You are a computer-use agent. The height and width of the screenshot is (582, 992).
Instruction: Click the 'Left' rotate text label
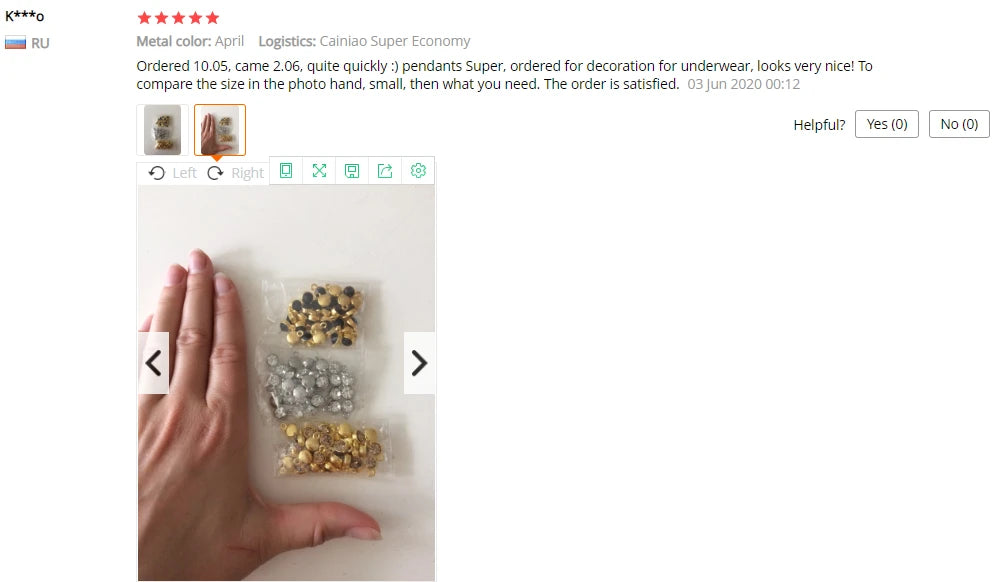pos(184,173)
